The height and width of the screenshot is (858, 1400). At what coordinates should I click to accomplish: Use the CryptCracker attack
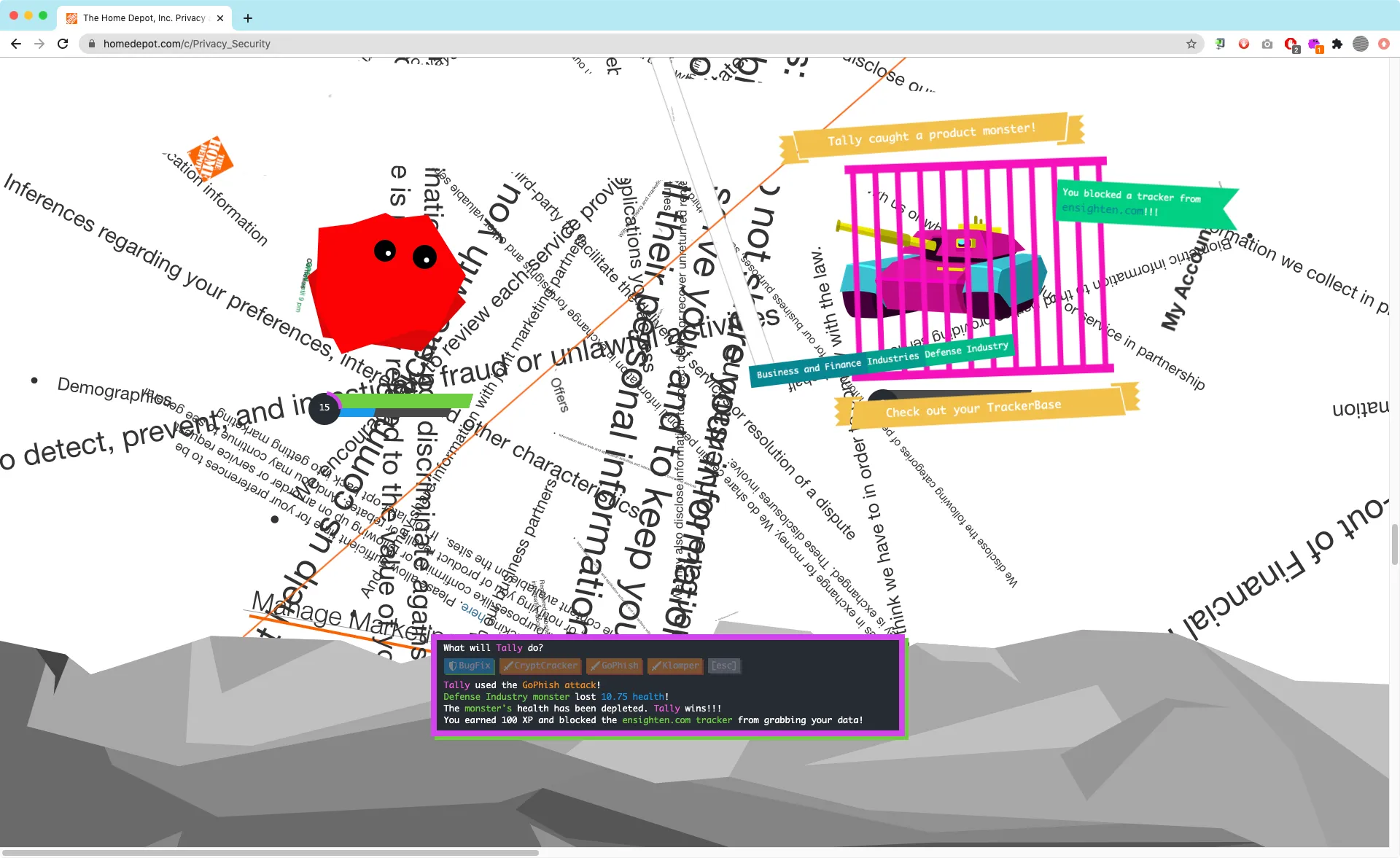540,666
